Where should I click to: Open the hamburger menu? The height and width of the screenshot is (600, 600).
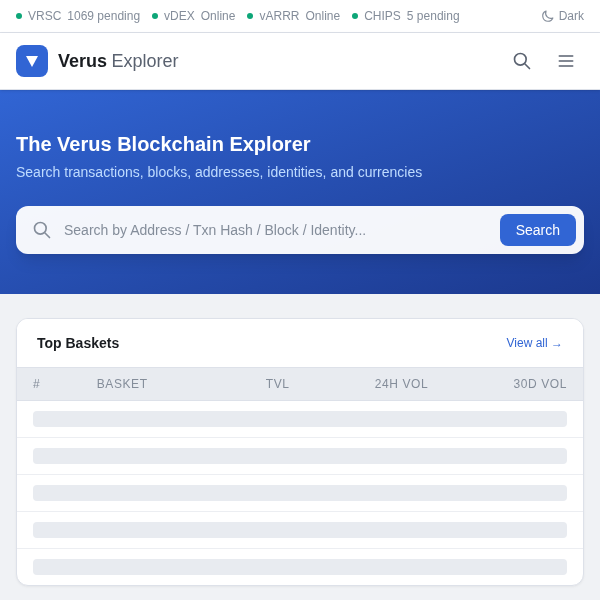566,61
